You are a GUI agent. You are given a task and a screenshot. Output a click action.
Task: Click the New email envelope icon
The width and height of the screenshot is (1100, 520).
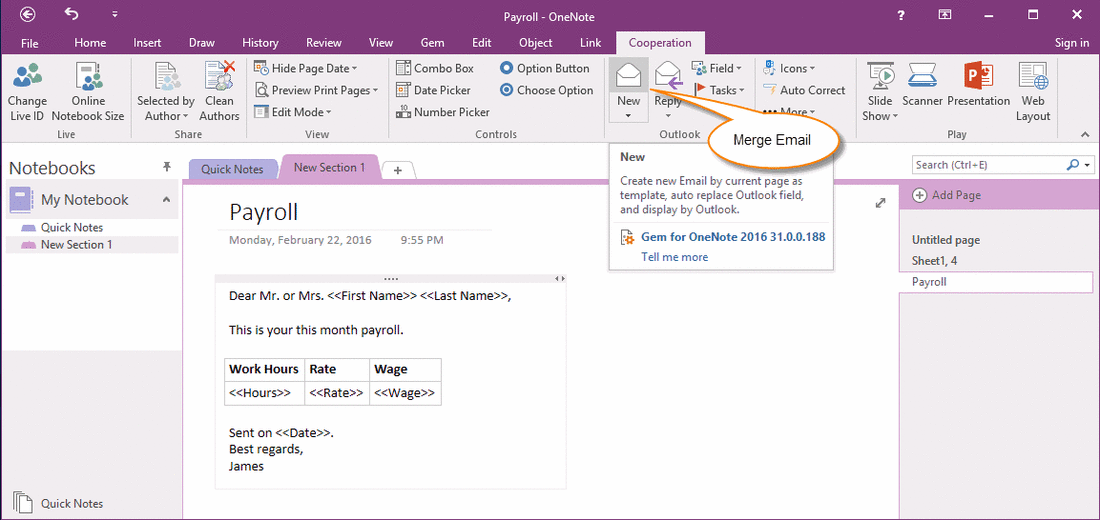tap(629, 75)
